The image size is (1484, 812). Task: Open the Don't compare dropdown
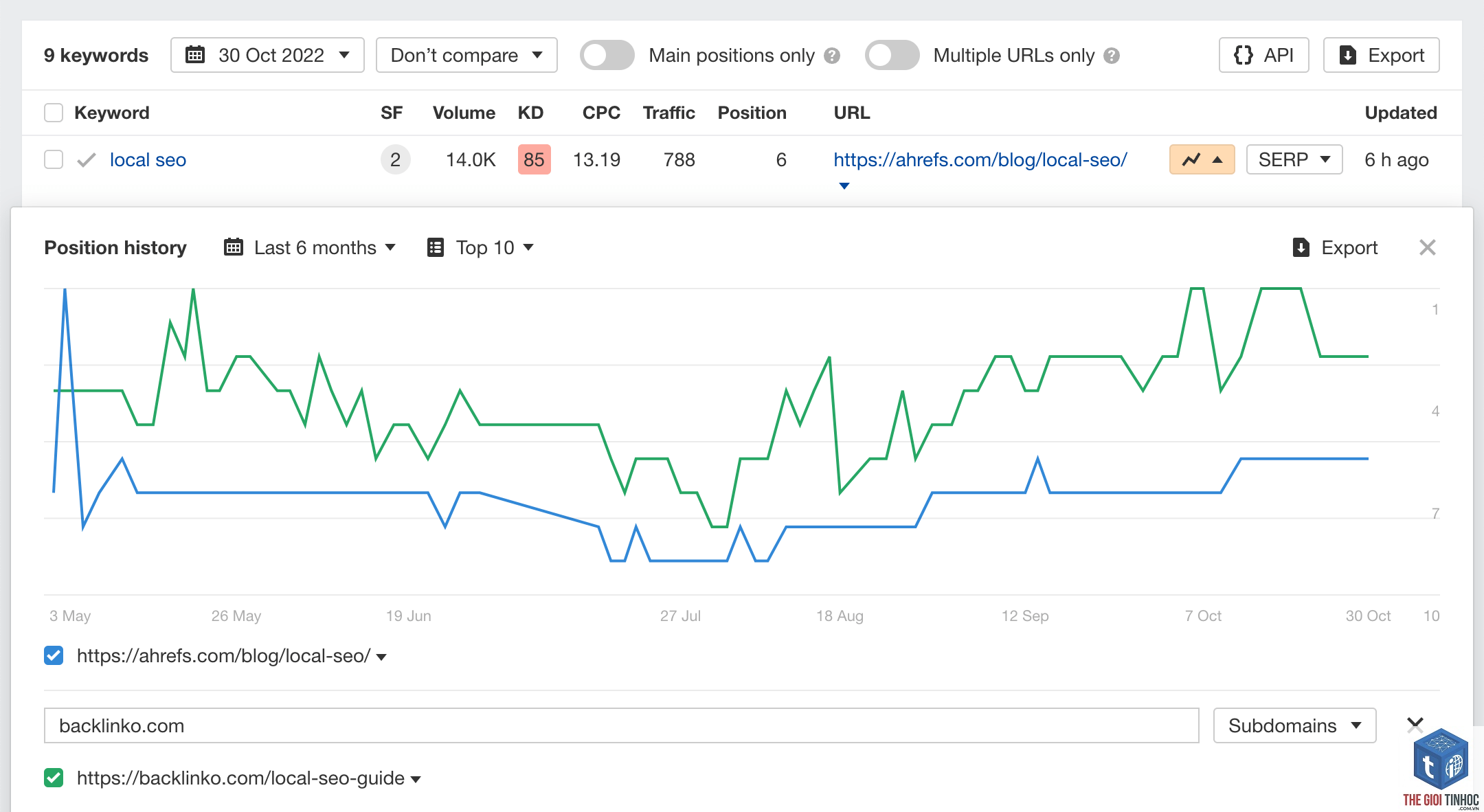[466, 55]
